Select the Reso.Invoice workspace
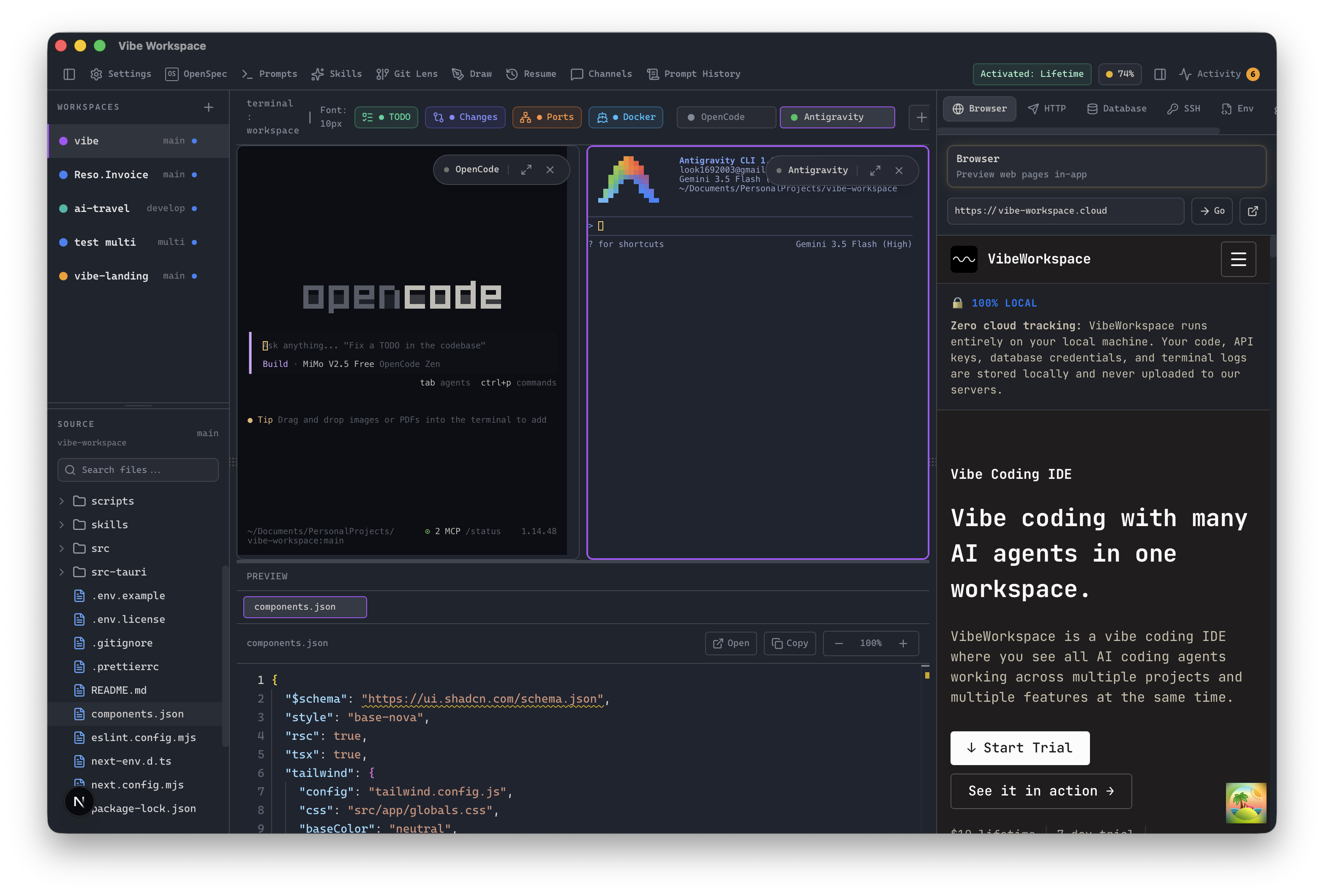 point(139,175)
